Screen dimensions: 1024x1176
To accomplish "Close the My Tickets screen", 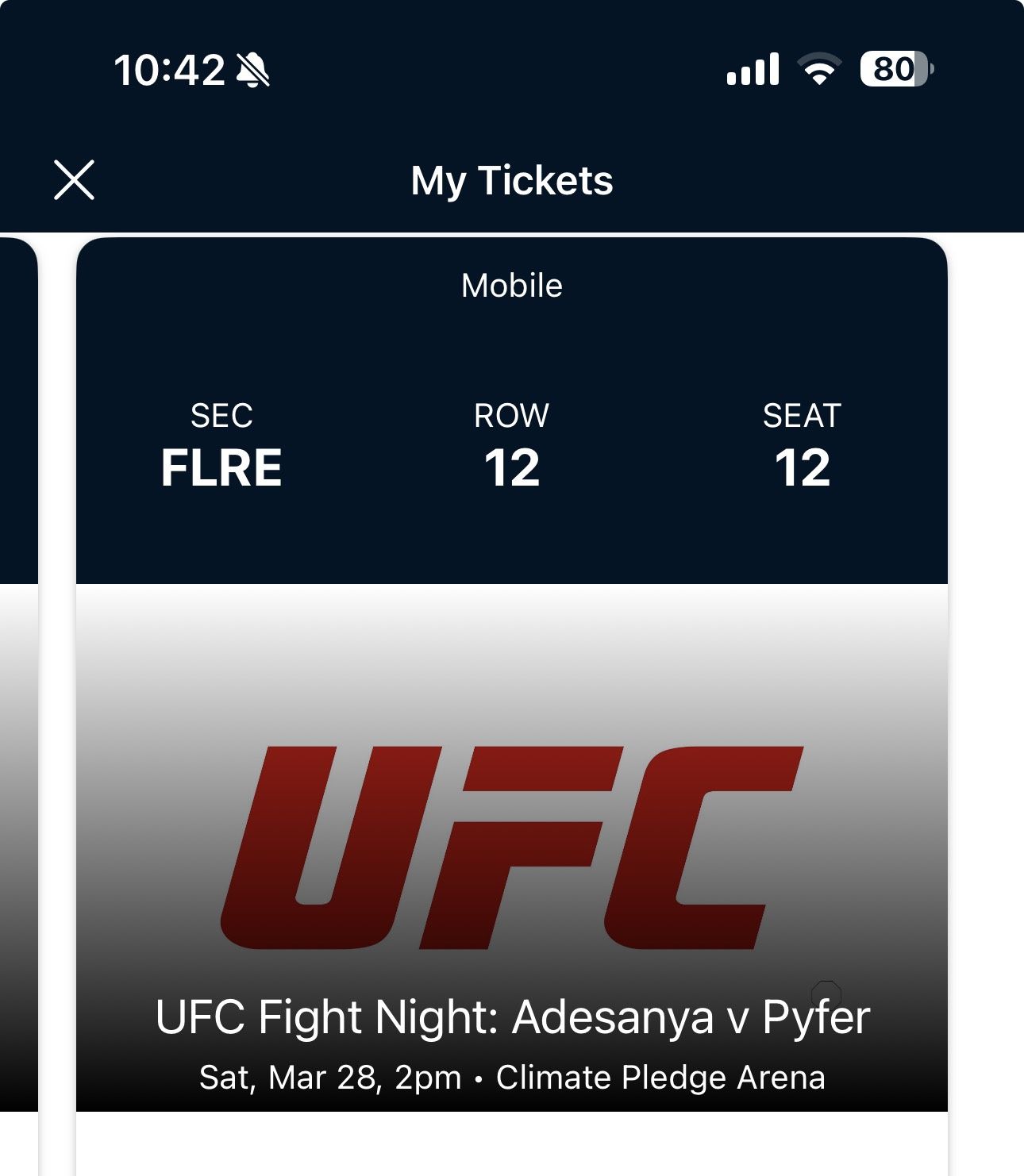I will [74, 179].
